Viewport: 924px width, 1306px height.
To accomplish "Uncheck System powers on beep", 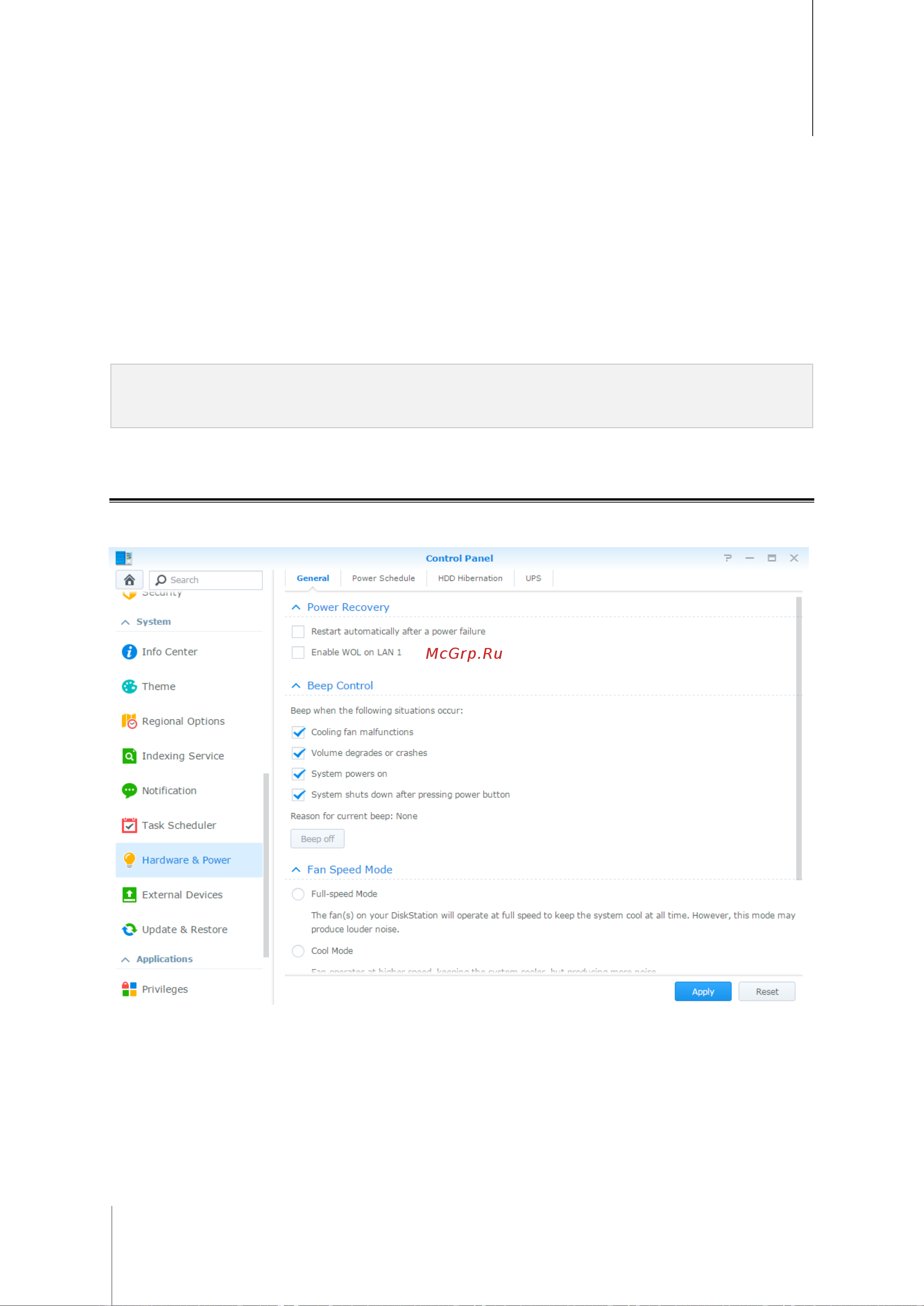I will (x=298, y=774).
